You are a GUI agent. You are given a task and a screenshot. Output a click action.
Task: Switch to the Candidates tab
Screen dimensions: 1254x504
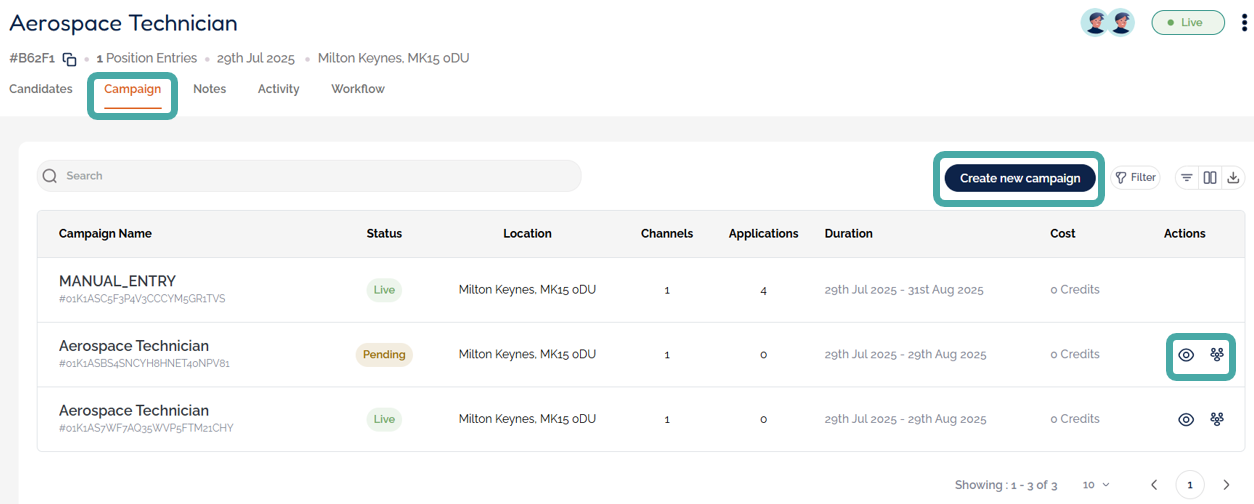pyautogui.click(x=41, y=89)
